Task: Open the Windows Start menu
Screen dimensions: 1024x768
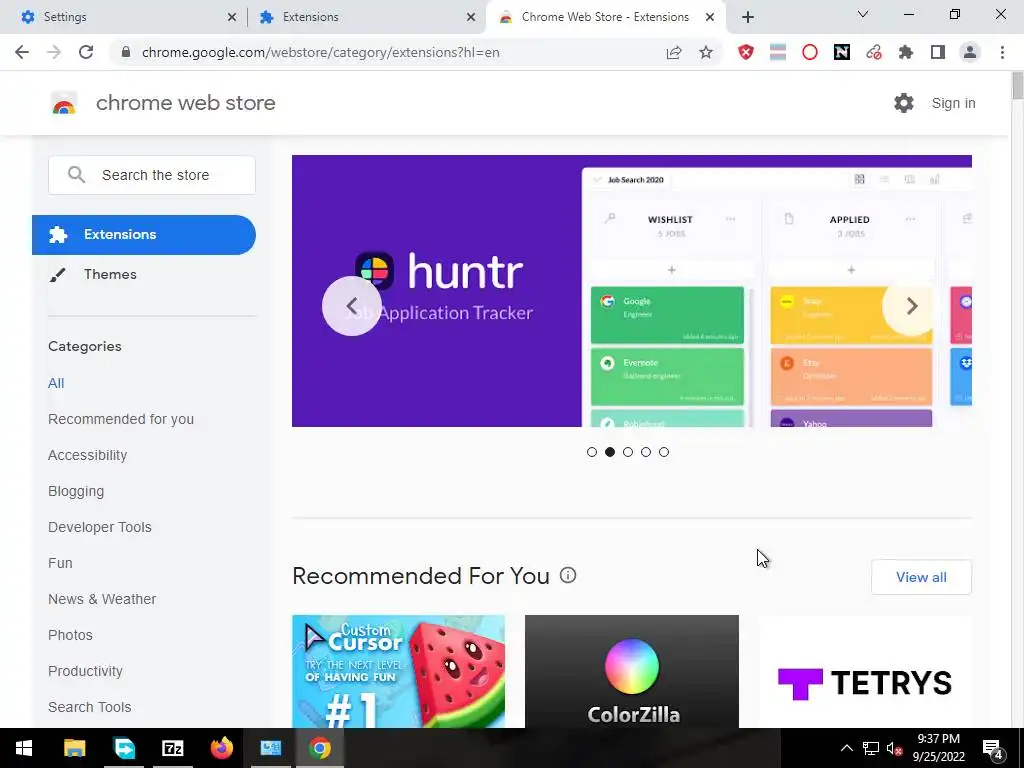Action: coord(24,748)
